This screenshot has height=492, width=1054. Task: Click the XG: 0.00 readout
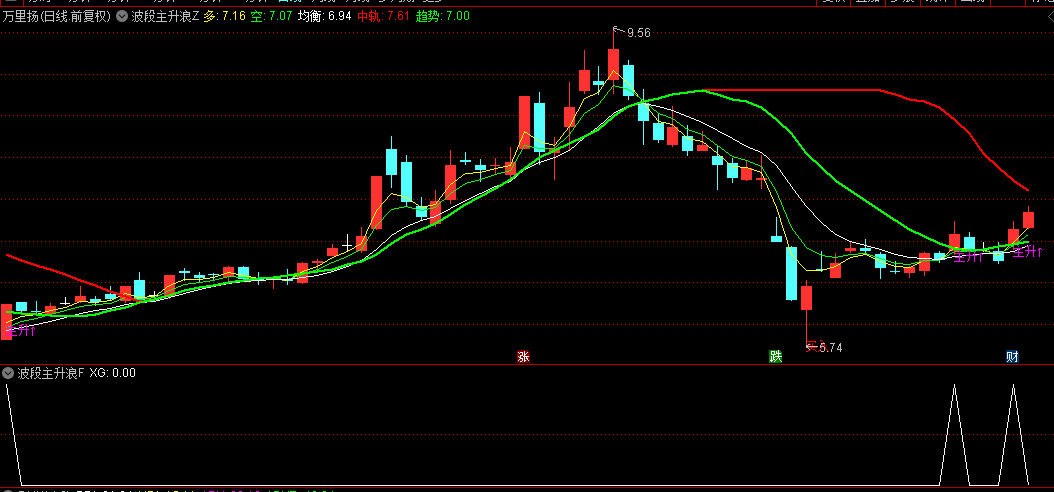coord(112,372)
